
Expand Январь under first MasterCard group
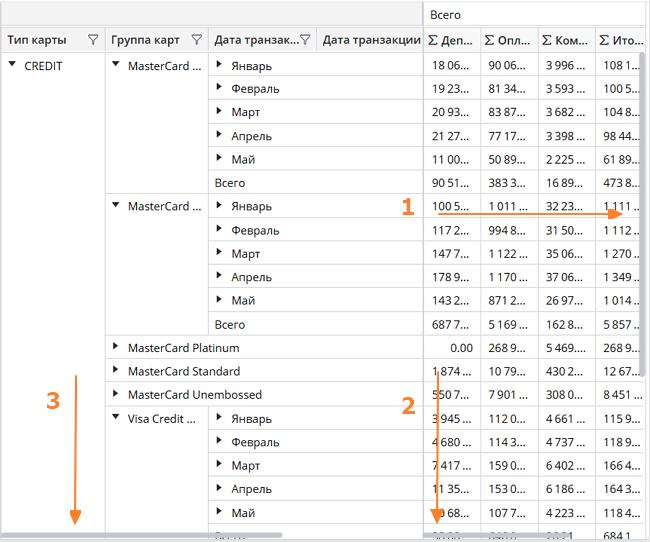220,65
